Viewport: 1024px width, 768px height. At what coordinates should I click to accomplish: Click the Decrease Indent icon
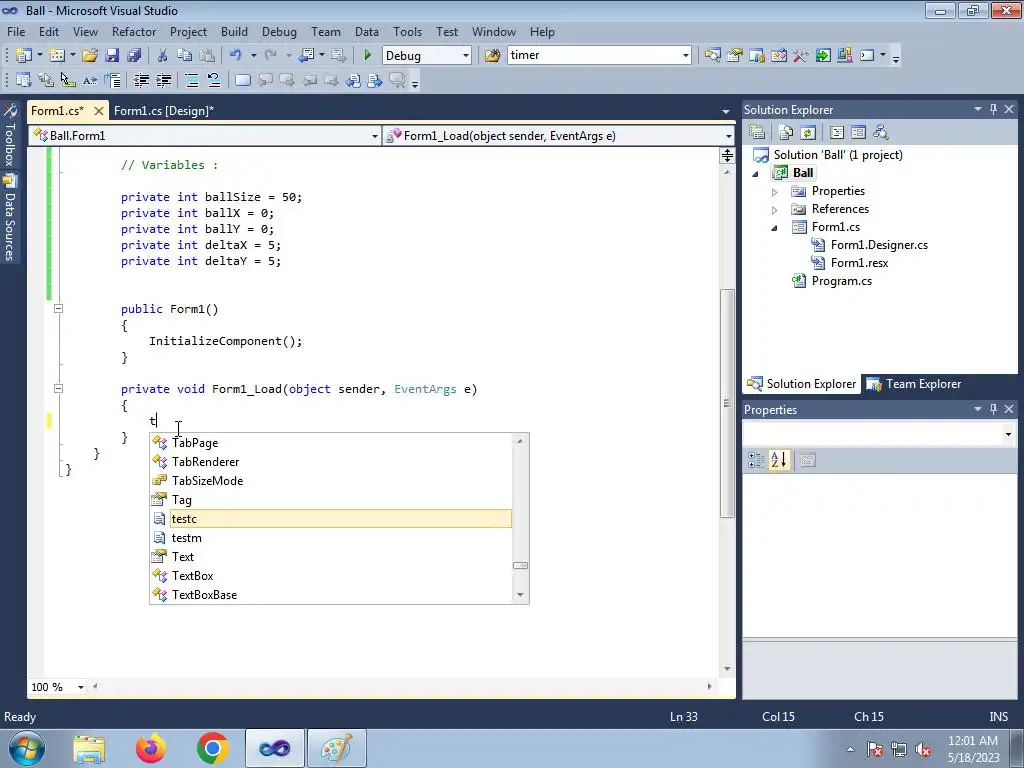[x=141, y=80]
